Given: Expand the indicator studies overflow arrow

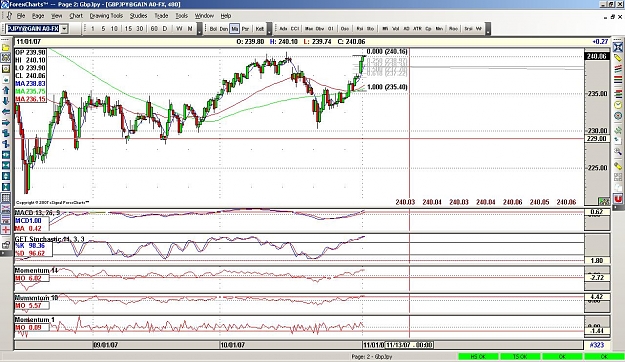Looking at the screenshot, I should (x=488, y=29).
